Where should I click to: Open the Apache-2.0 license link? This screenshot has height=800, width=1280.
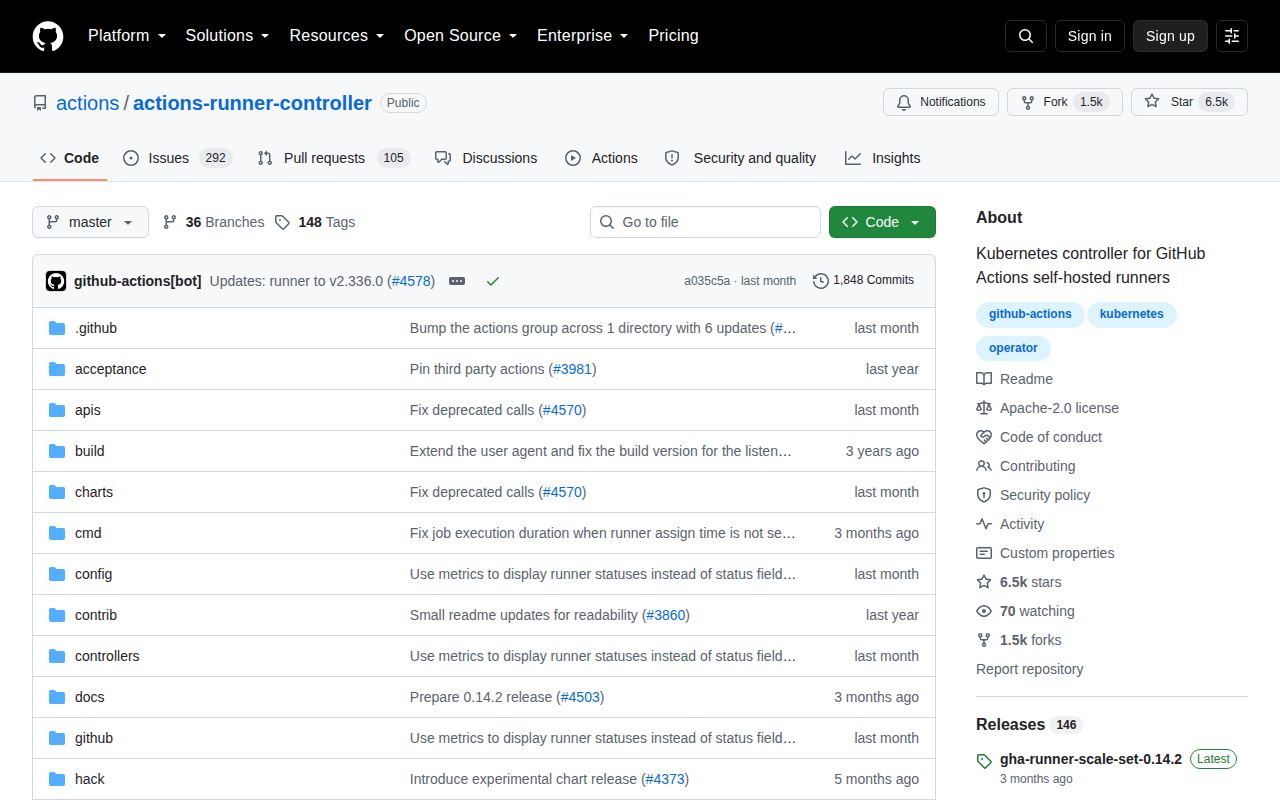coord(1048,408)
